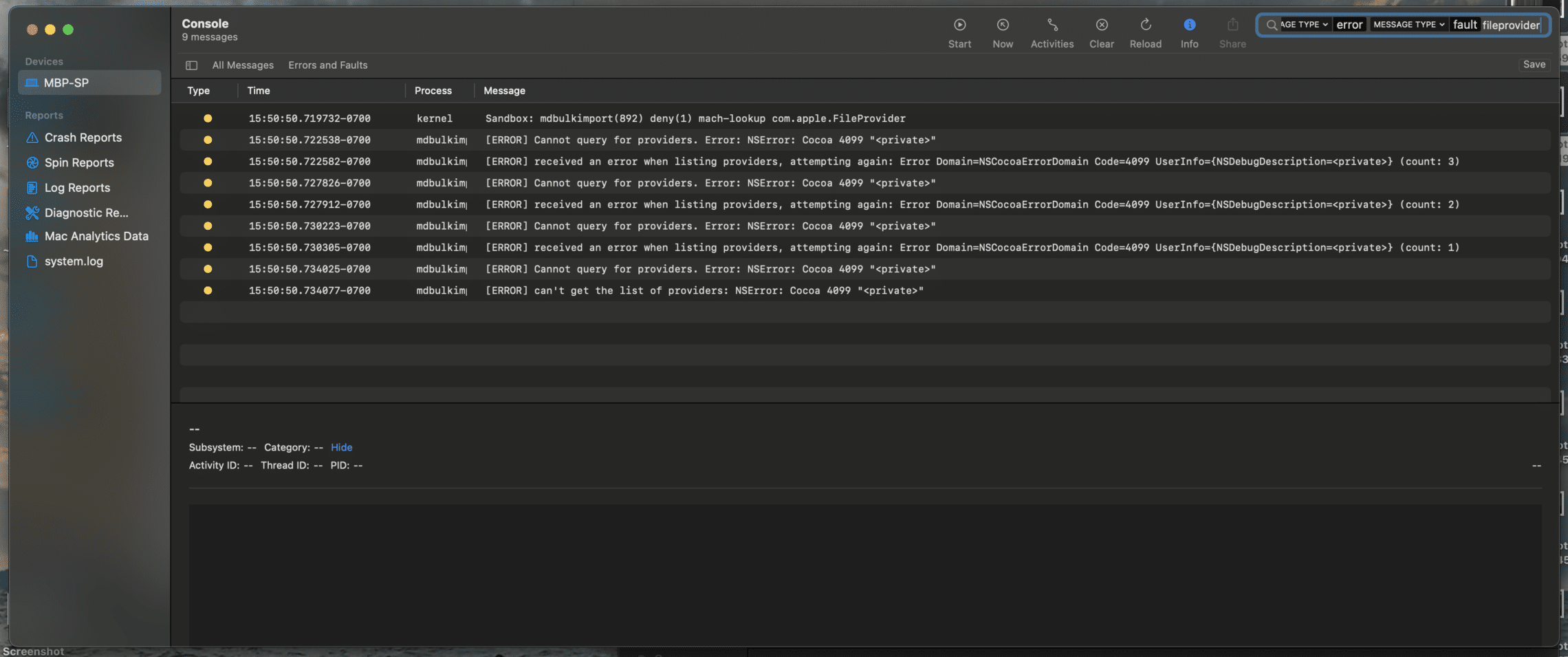Click the MBP-SP laptop icon

[x=32, y=83]
